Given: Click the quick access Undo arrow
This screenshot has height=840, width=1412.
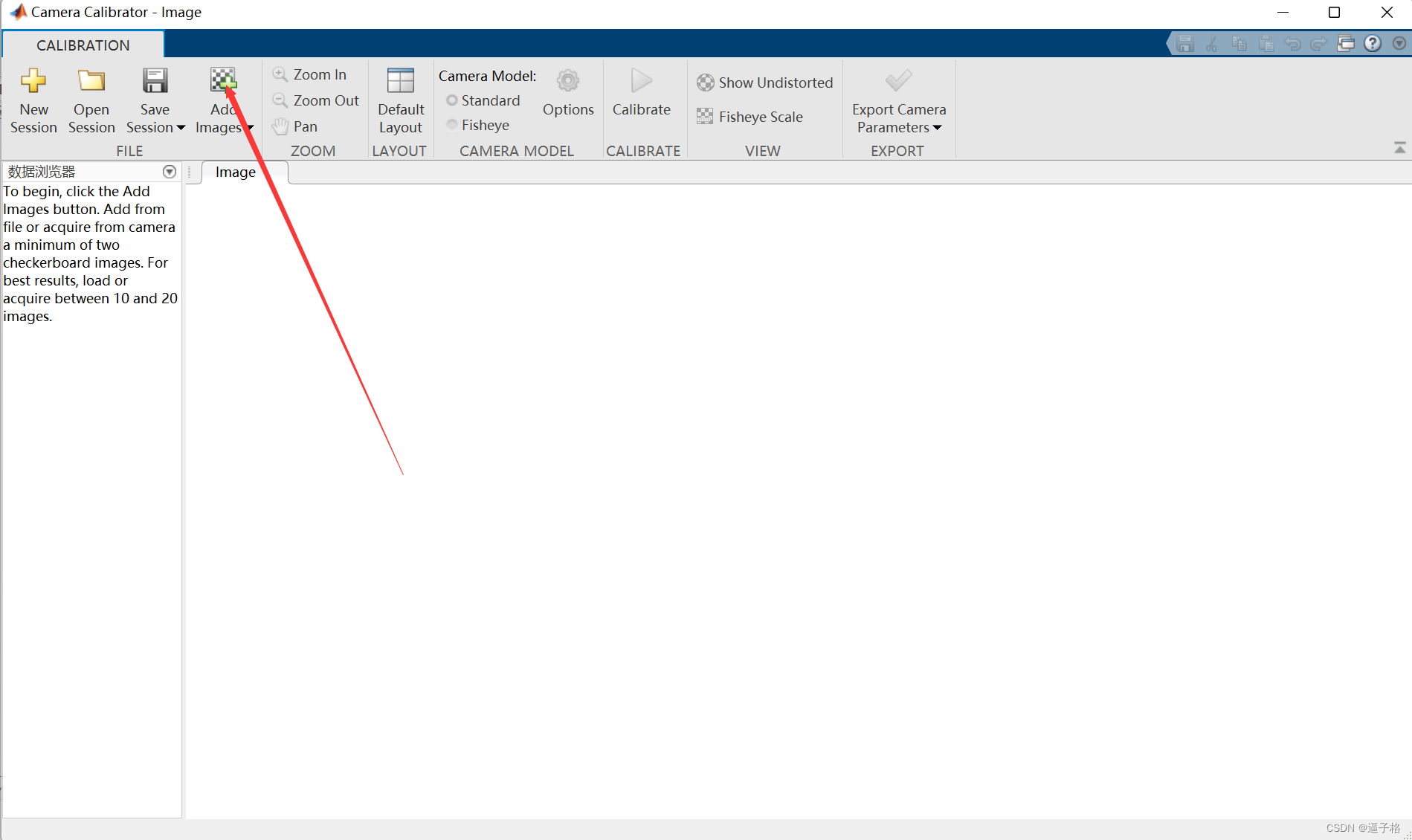Looking at the screenshot, I should pos(1292,44).
